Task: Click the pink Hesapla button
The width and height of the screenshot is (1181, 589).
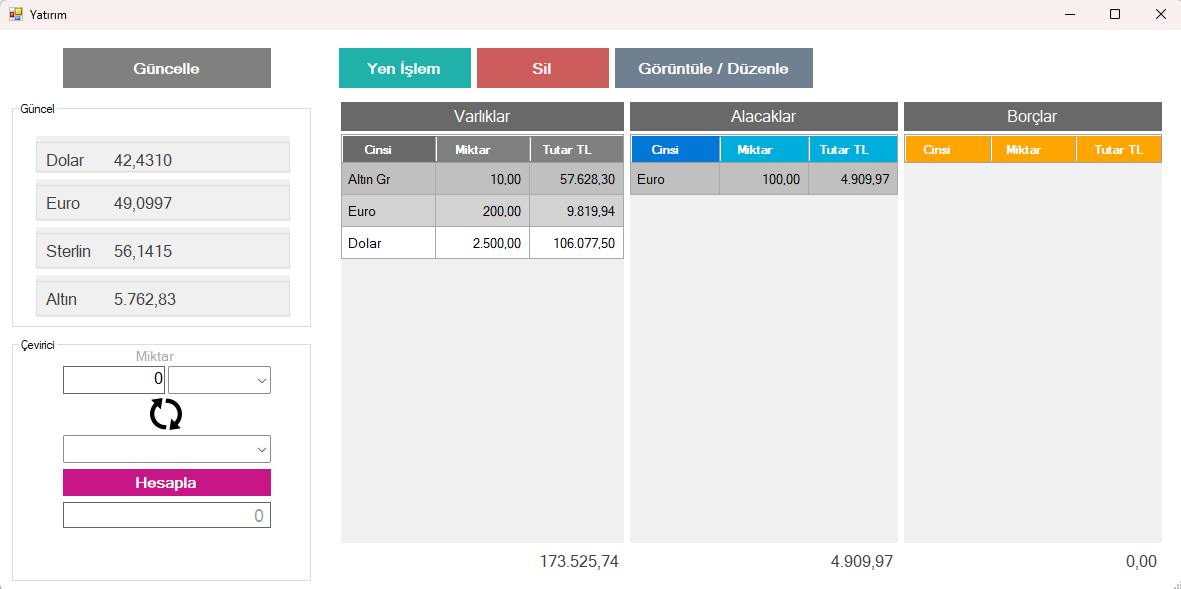Action: tap(166, 482)
